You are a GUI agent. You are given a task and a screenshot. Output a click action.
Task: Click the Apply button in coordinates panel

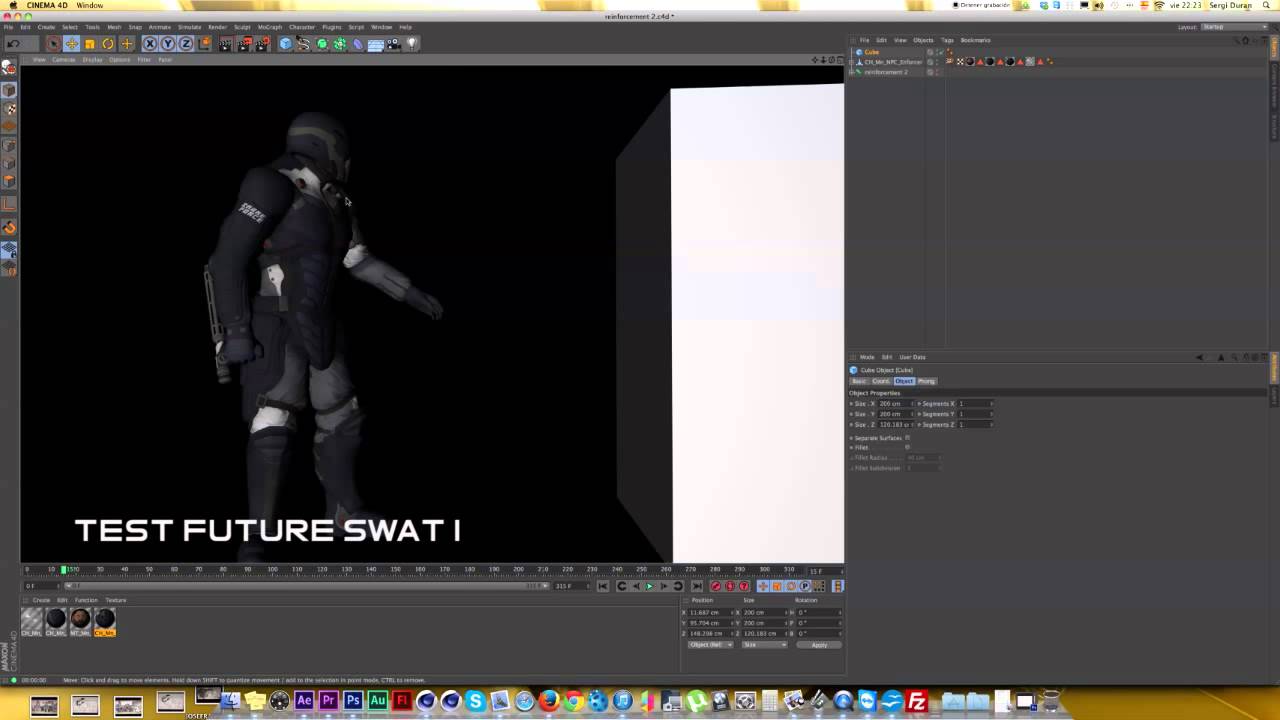click(819, 645)
